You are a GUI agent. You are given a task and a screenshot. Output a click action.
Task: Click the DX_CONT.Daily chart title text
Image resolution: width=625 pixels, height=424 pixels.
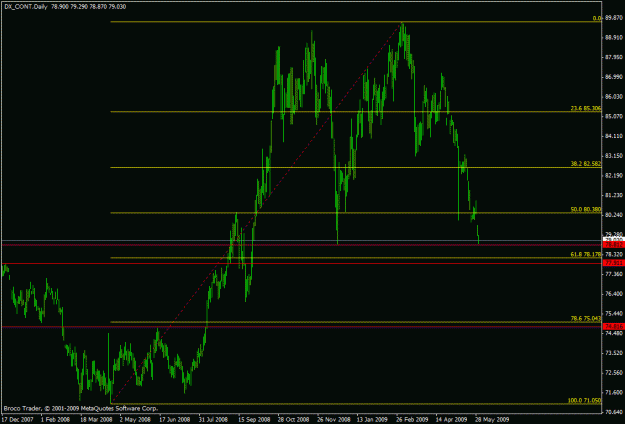pyautogui.click(x=26, y=7)
